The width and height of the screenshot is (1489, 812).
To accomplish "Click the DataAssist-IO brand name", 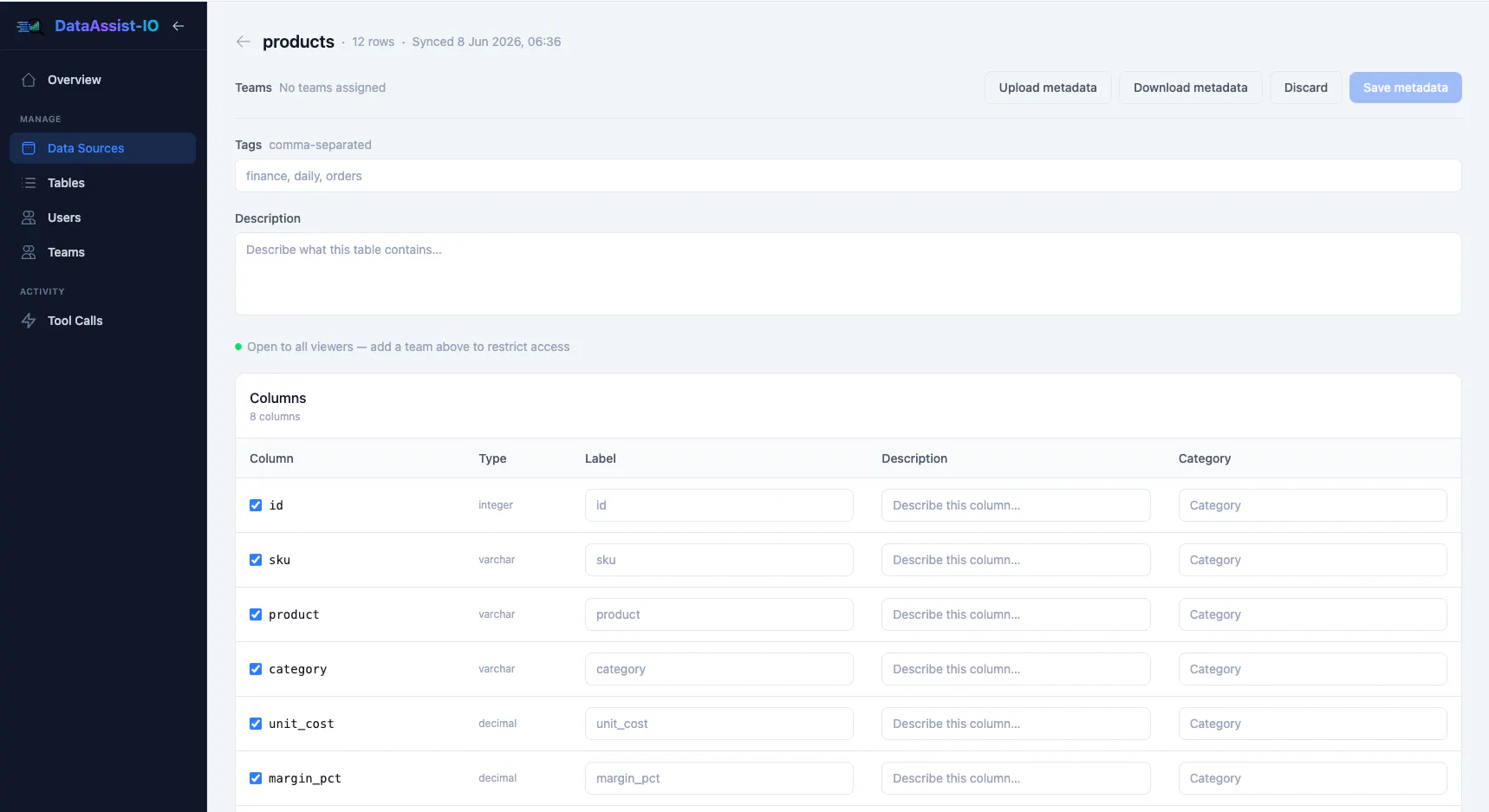I will click(x=107, y=26).
